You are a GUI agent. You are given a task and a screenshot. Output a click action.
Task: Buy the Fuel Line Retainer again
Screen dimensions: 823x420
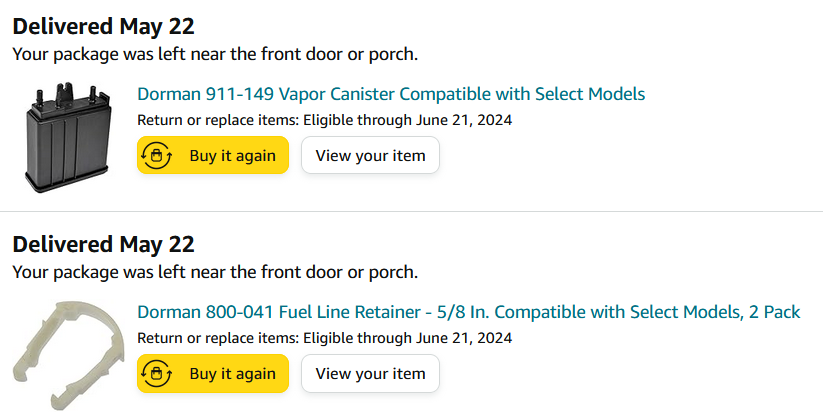pyautogui.click(x=213, y=373)
